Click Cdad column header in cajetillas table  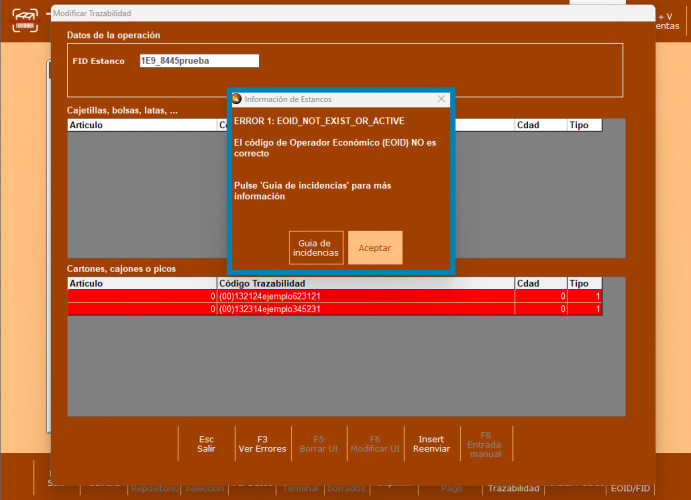[540, 126]
